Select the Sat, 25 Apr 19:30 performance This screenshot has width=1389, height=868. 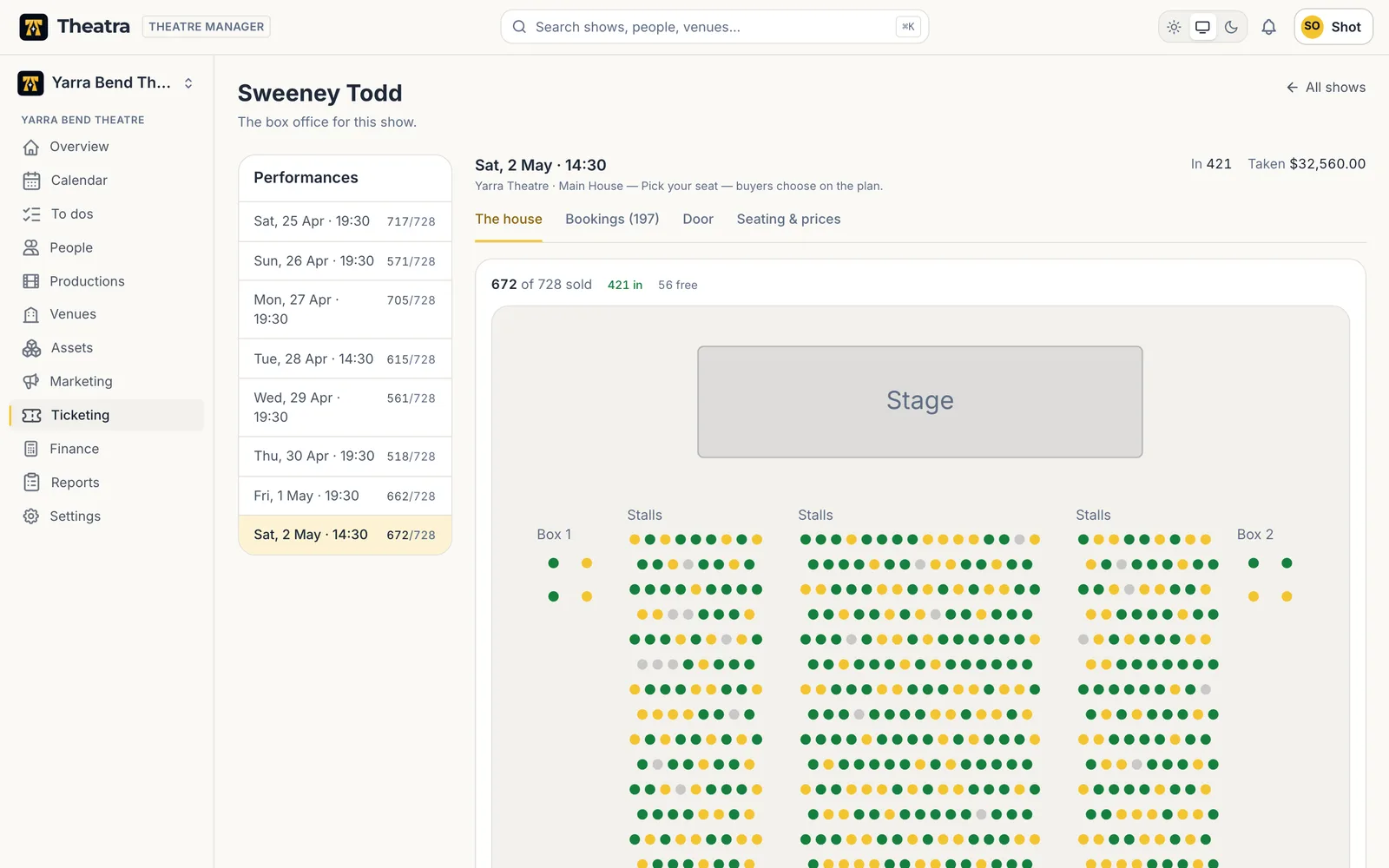click(x=345, y=221)
